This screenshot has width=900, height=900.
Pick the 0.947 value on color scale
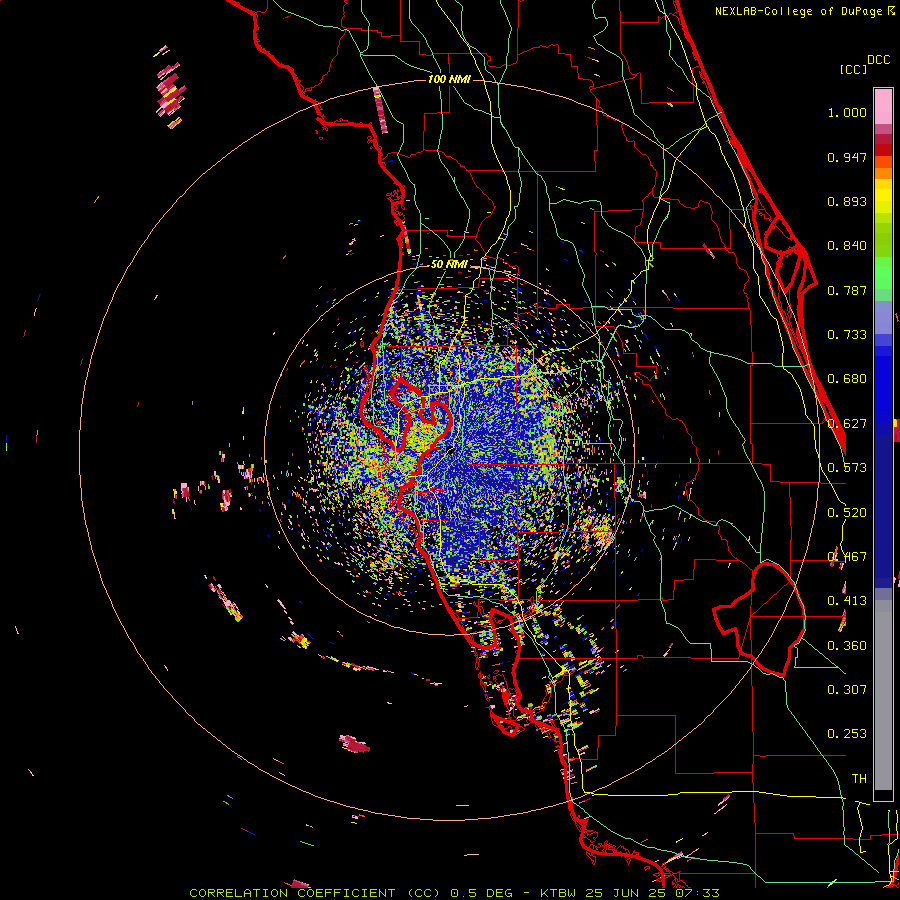(847, 157)
